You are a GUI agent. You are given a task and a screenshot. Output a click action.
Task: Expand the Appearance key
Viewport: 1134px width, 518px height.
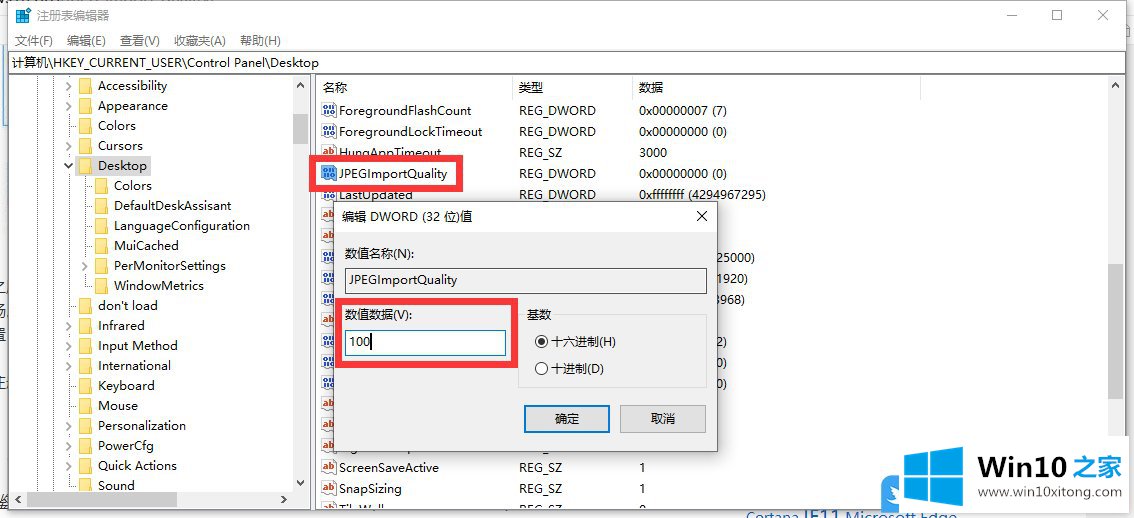pos(69,106)
